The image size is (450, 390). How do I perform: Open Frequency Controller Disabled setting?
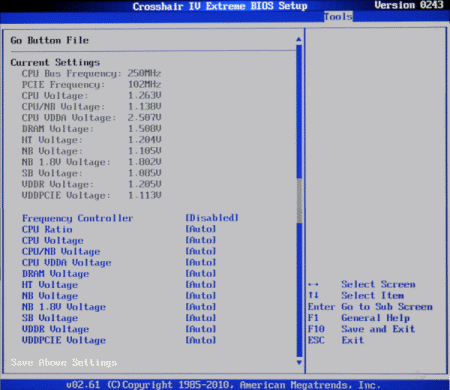[212, 218]
